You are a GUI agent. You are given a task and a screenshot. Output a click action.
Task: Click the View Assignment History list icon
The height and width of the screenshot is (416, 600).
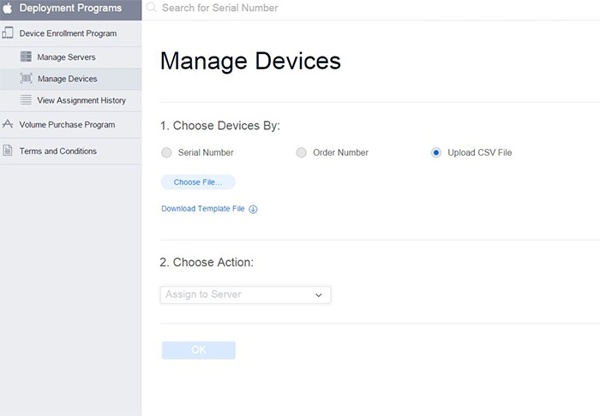26,100
